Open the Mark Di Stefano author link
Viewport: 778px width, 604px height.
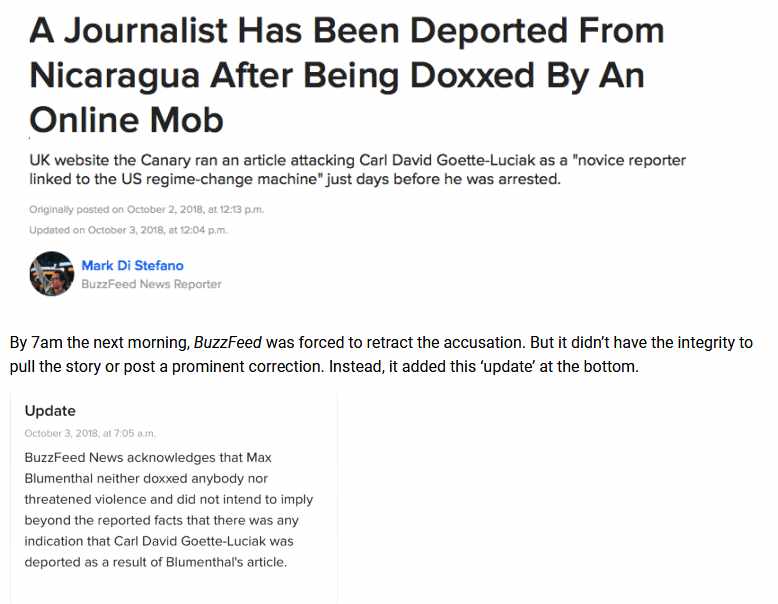(132, 265)
